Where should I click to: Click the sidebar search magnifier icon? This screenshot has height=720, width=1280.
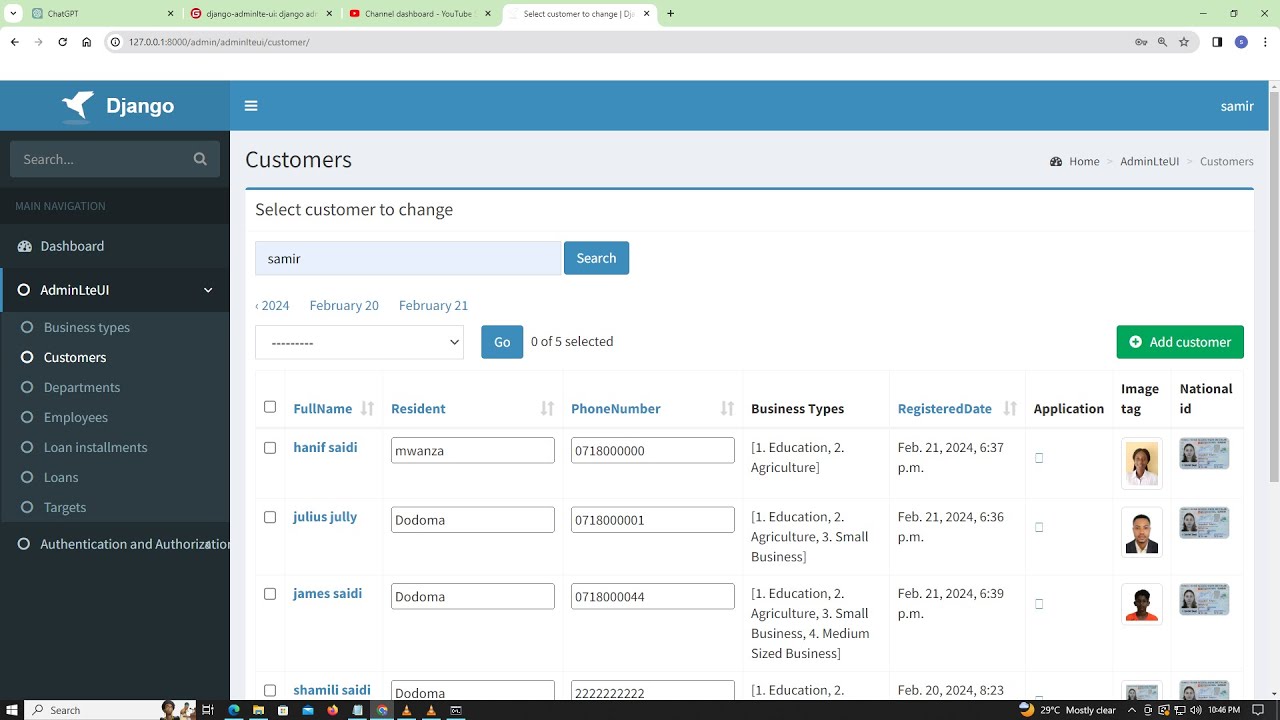click(200, 159)
